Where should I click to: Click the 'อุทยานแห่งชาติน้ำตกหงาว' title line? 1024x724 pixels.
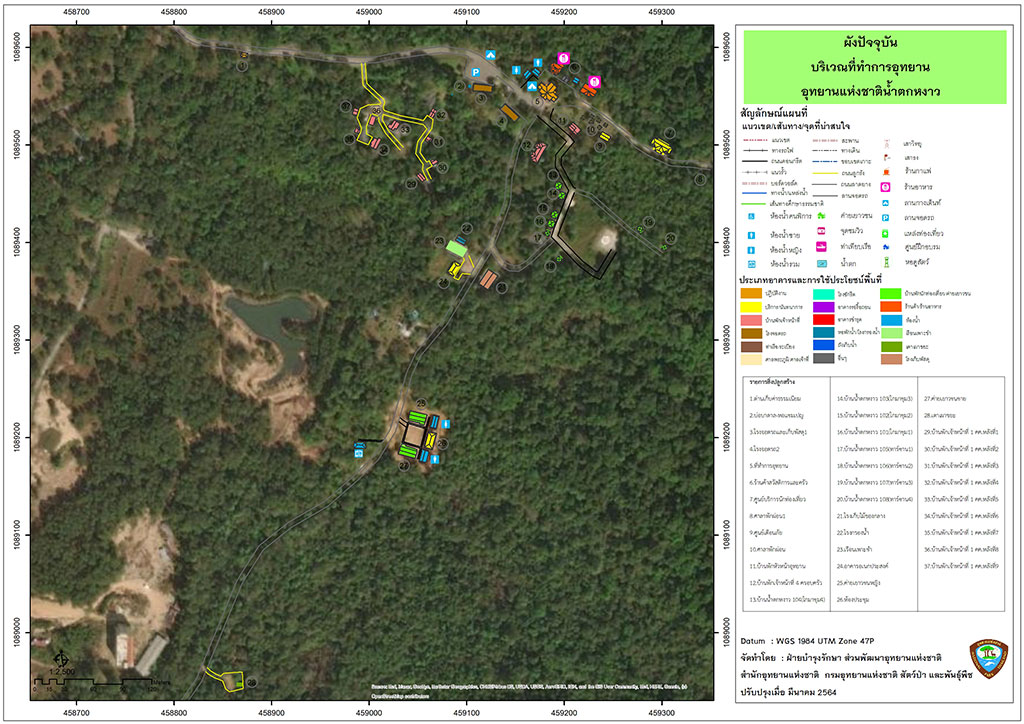coord(871,91)
